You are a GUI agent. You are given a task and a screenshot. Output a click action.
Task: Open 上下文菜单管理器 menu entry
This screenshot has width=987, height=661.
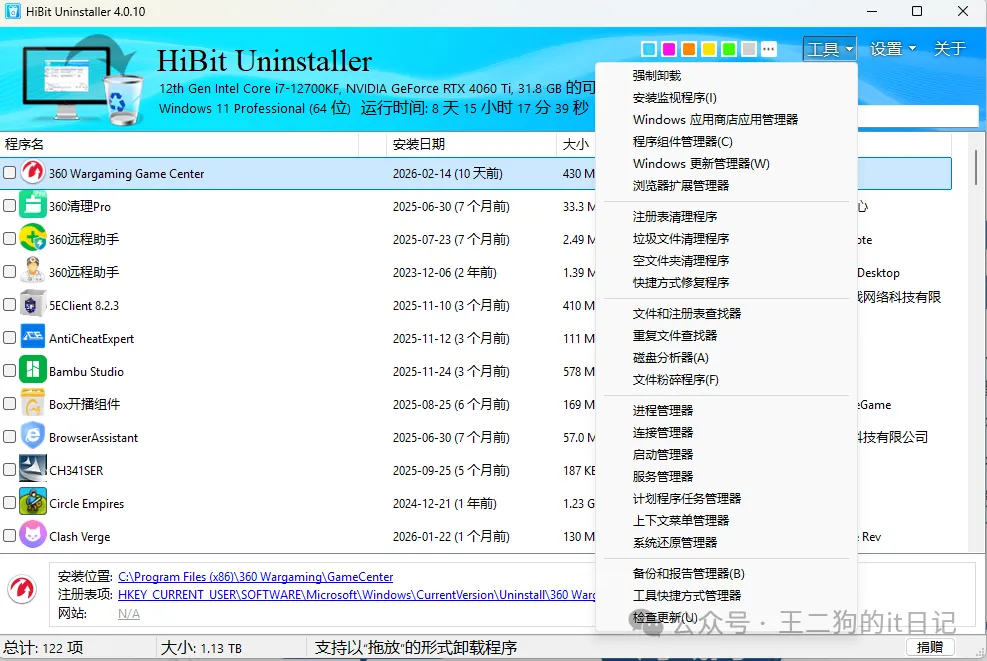coord(680,521)
